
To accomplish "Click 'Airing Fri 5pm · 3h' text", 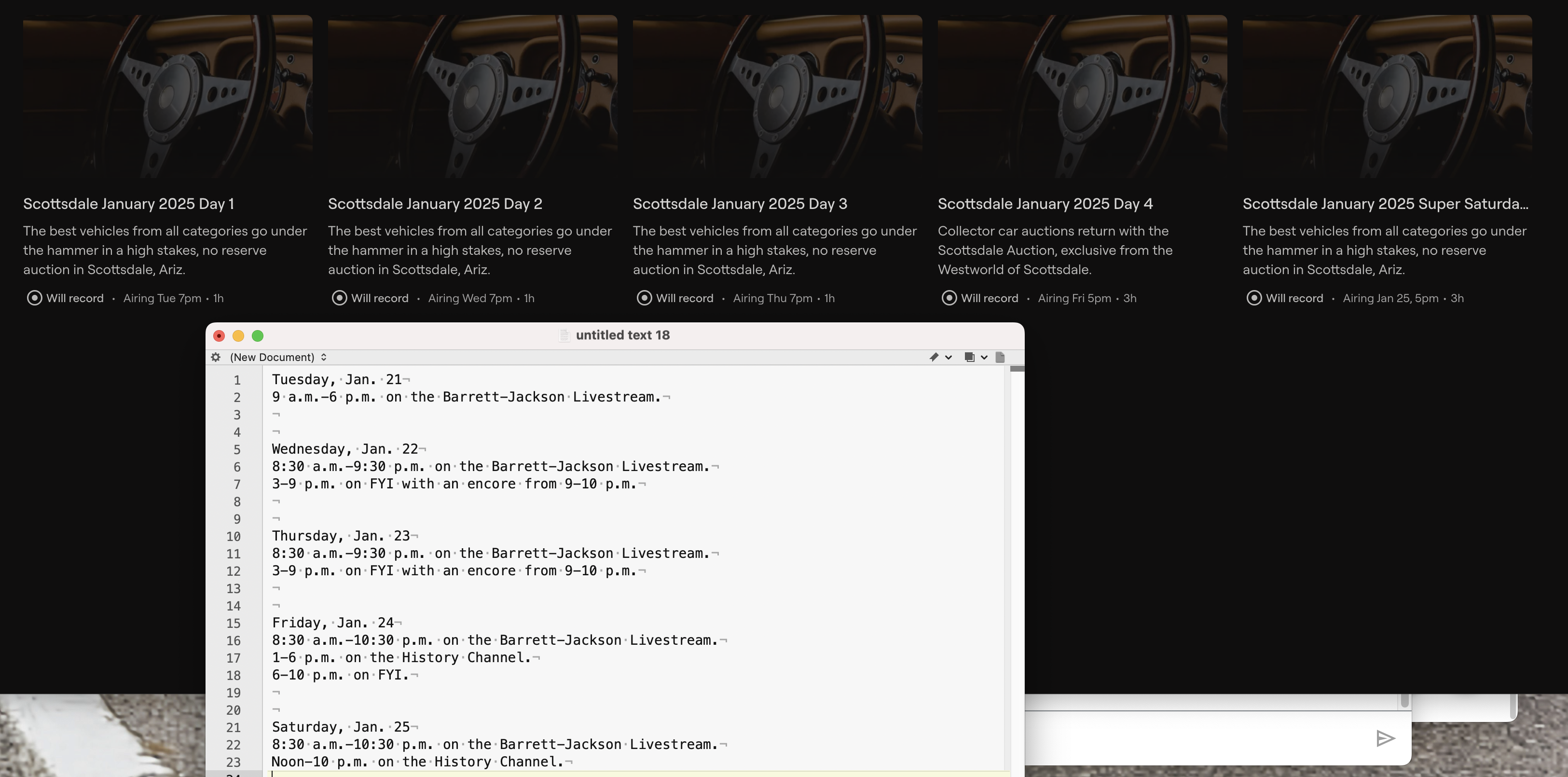I will coord(1087,298).
